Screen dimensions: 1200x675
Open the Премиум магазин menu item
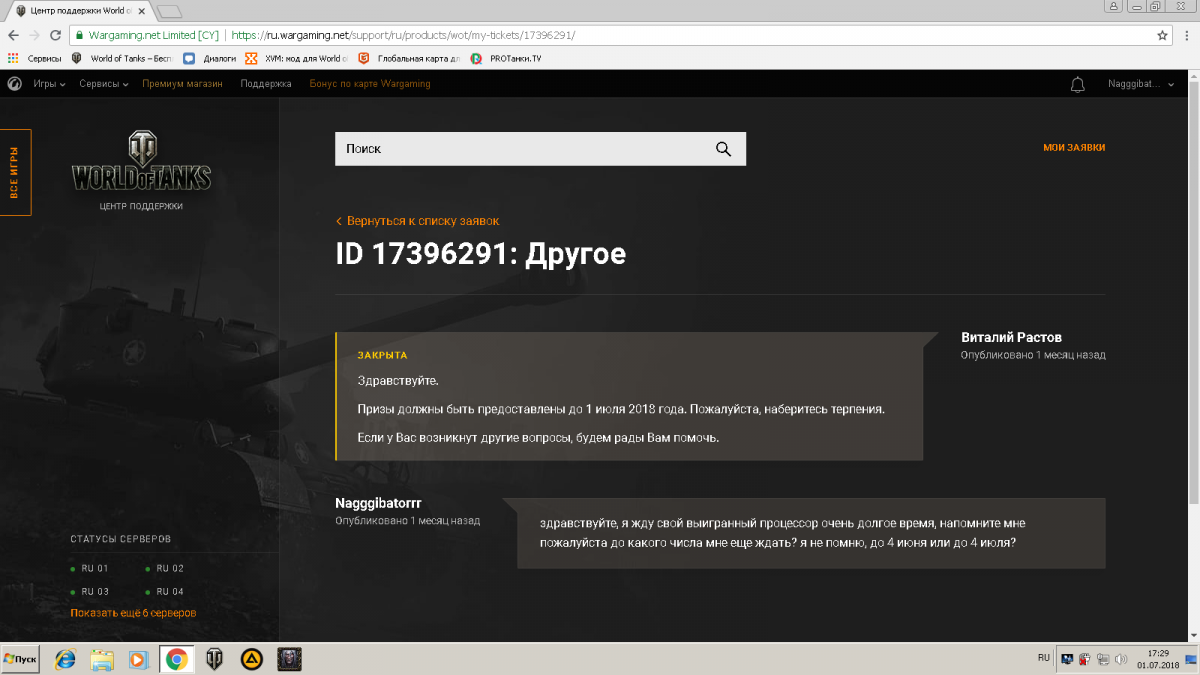click(182, 84)
